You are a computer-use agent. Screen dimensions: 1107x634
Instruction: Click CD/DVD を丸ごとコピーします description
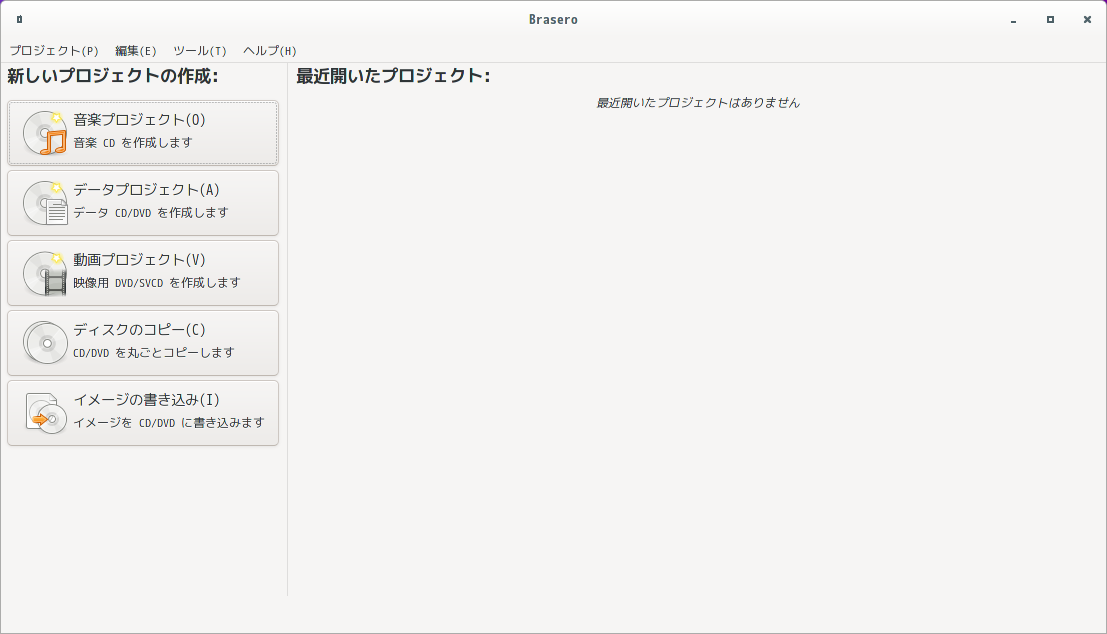pyautogui.click(x=154, y=352)
